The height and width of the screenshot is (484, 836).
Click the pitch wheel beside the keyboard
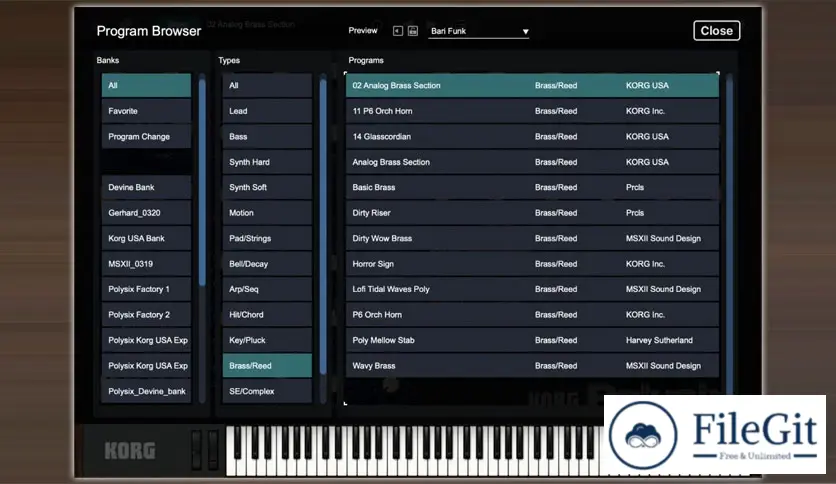click(197, 449)
